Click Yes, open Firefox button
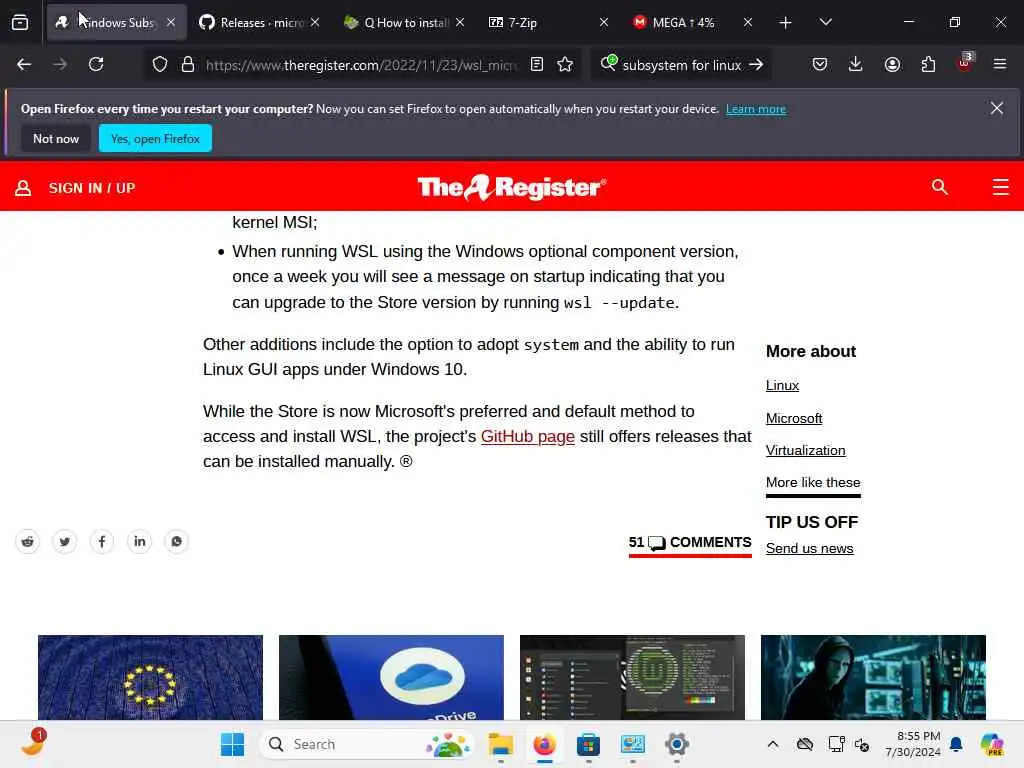Viewport: 1024px width, 768px height. tap(155, 138)
